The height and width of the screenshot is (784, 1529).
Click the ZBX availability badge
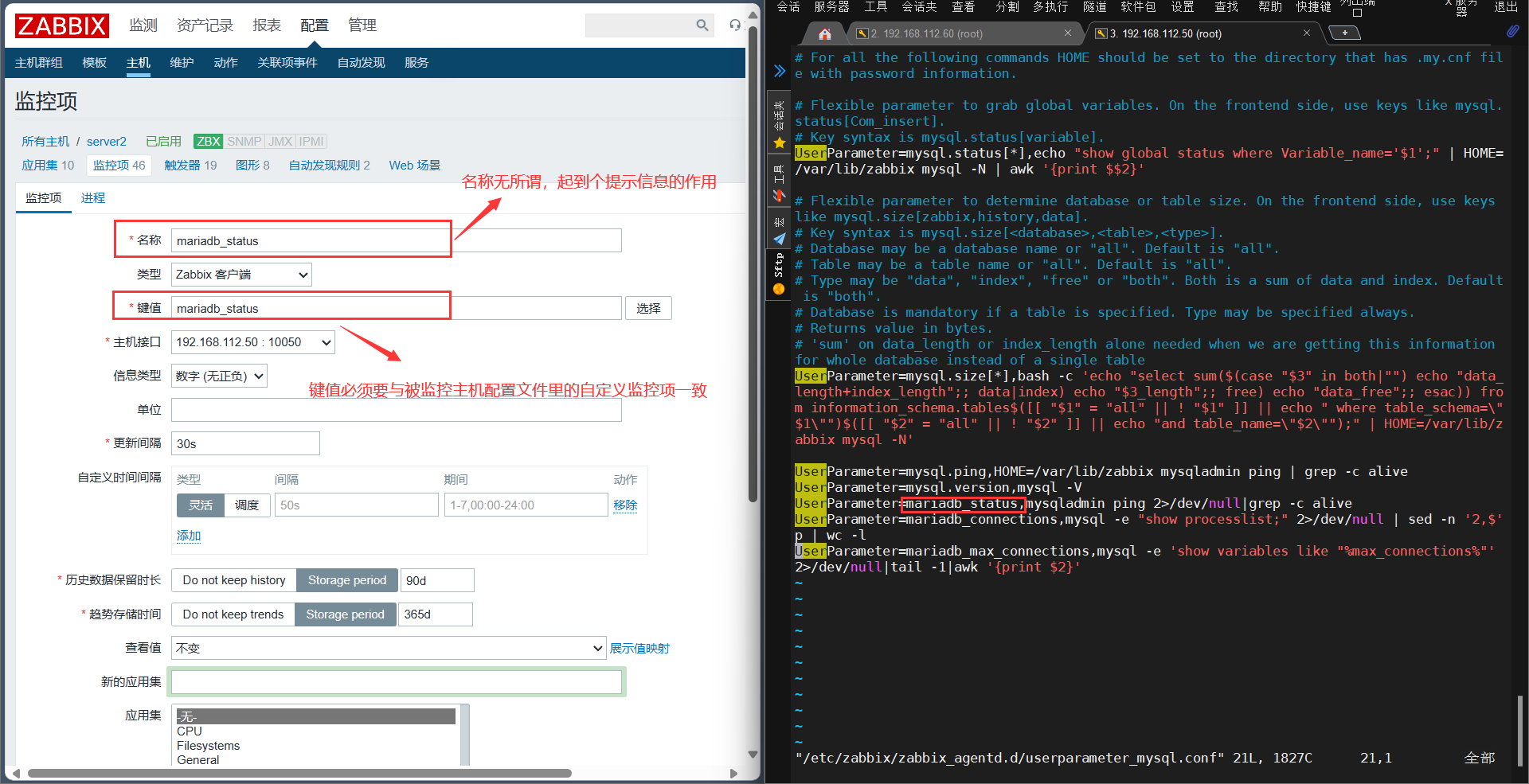click(x=209, y=141)
